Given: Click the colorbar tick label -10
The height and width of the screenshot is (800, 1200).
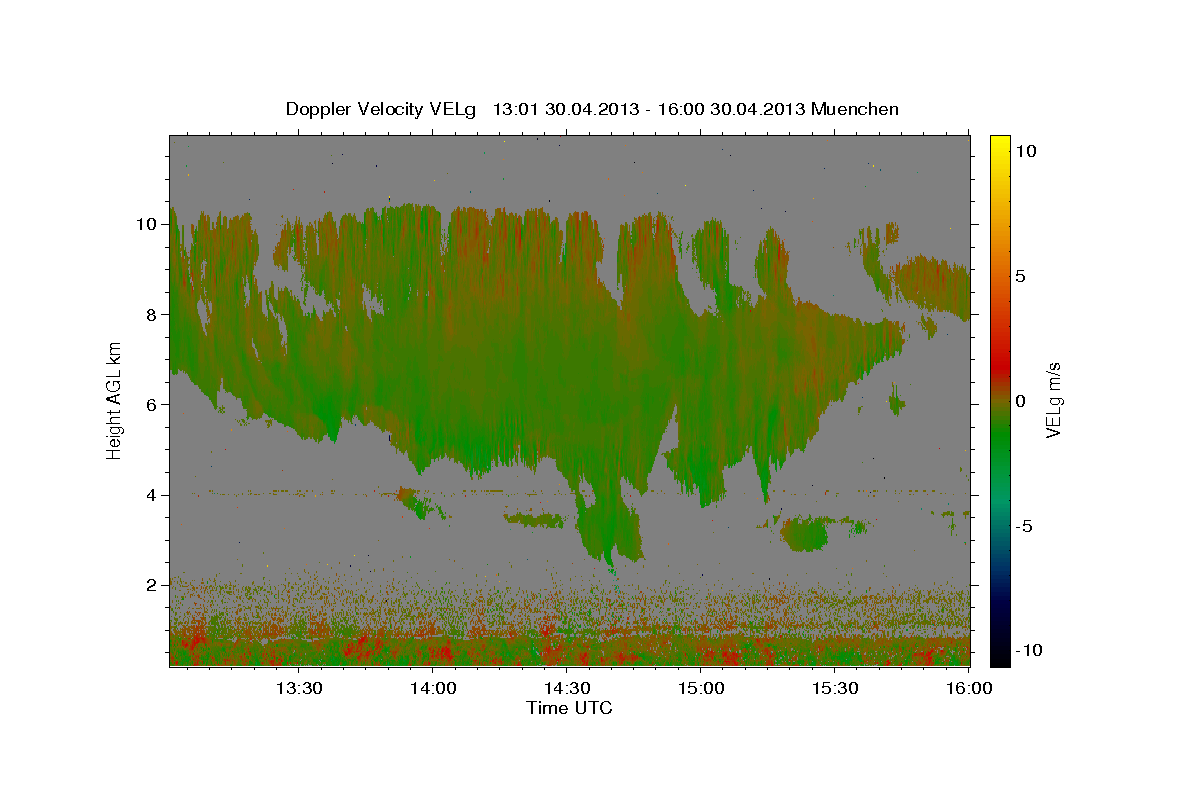Looking at the screenshot, I should (x=1028, y=651).
